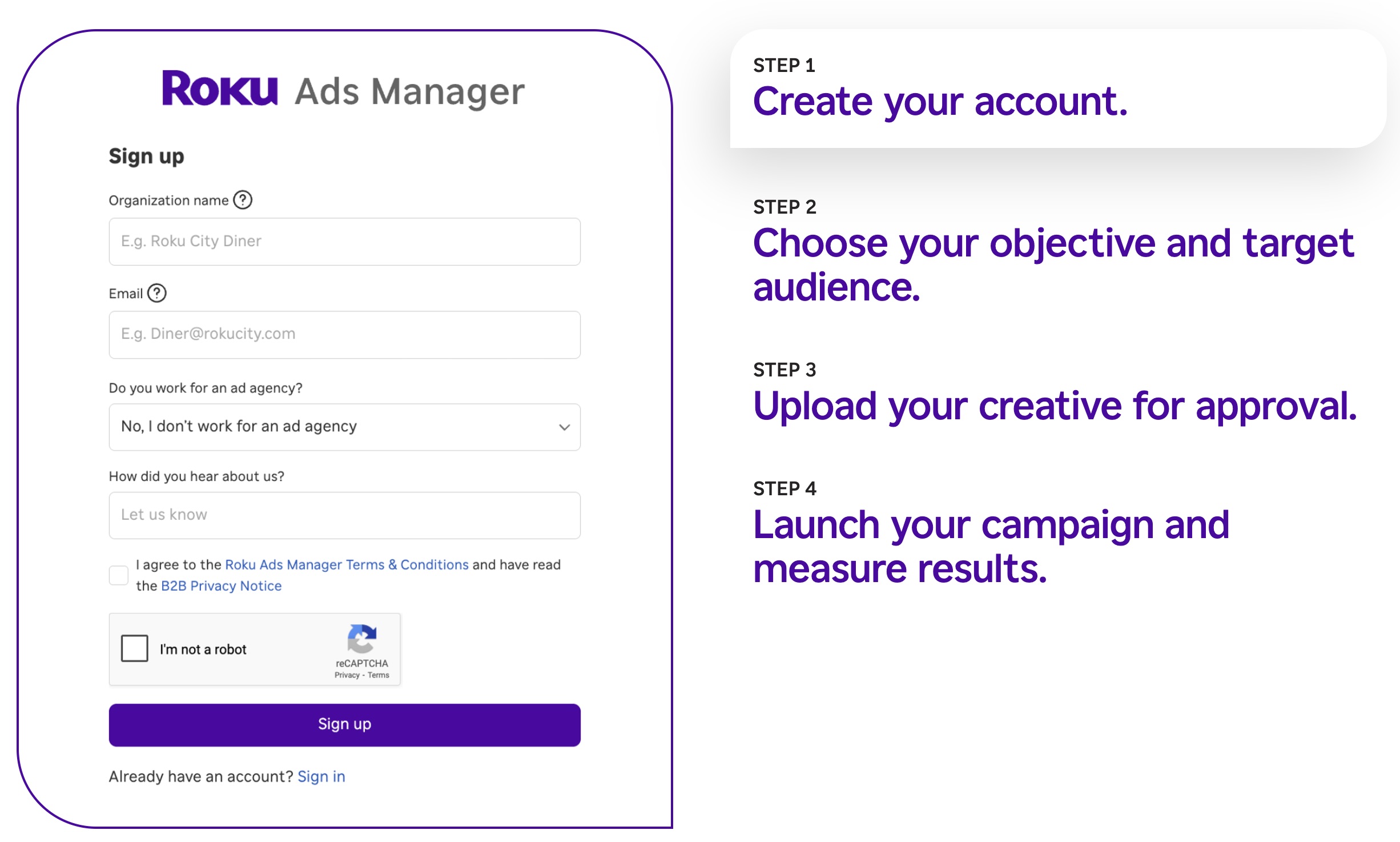This screenshot has width=1400, height=842.
Task: Open Roku Ads Manager Terms & Conditions link
Action: click(347, 564)
